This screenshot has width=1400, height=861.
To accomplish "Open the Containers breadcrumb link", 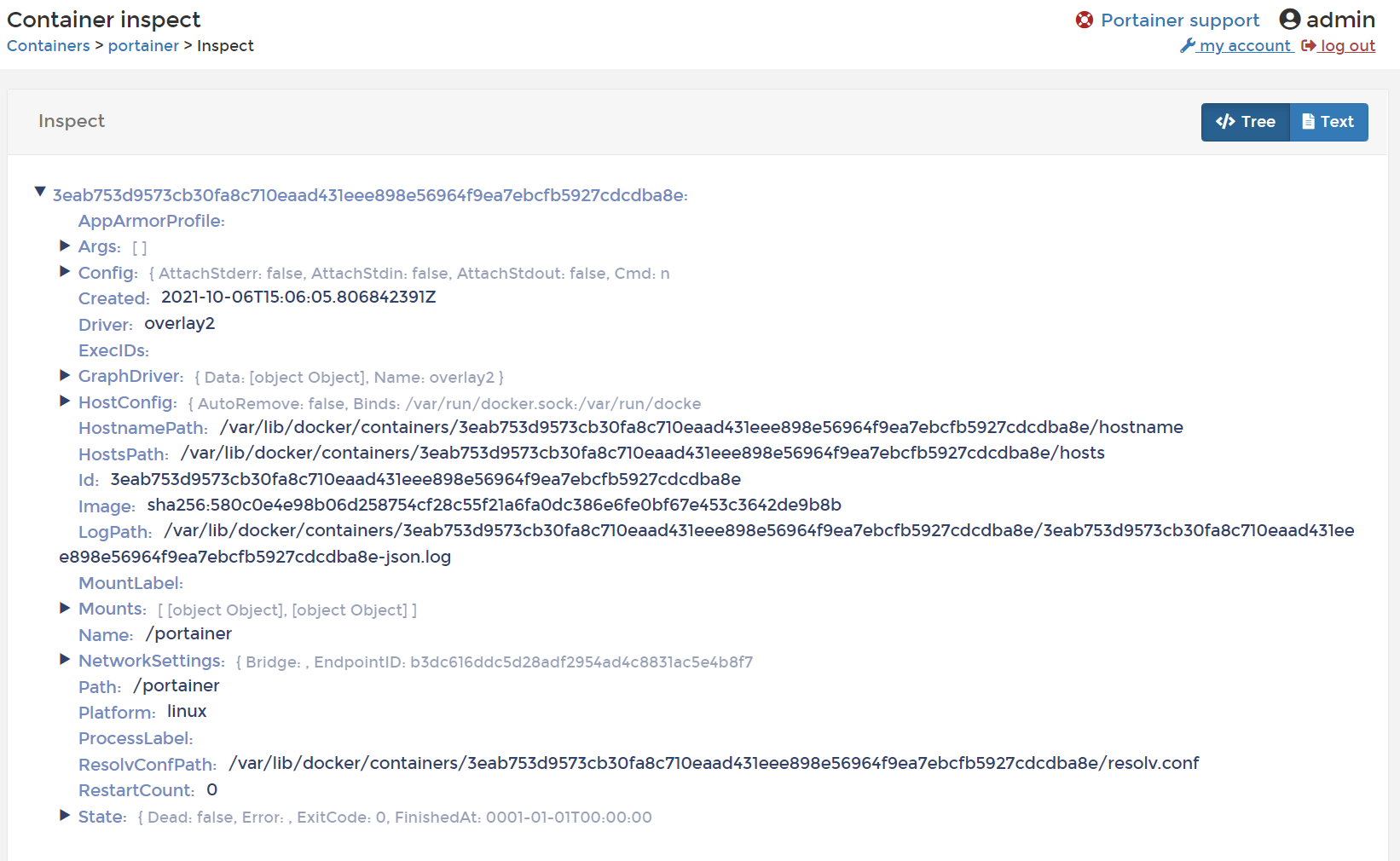I will (x=49, y=46).
